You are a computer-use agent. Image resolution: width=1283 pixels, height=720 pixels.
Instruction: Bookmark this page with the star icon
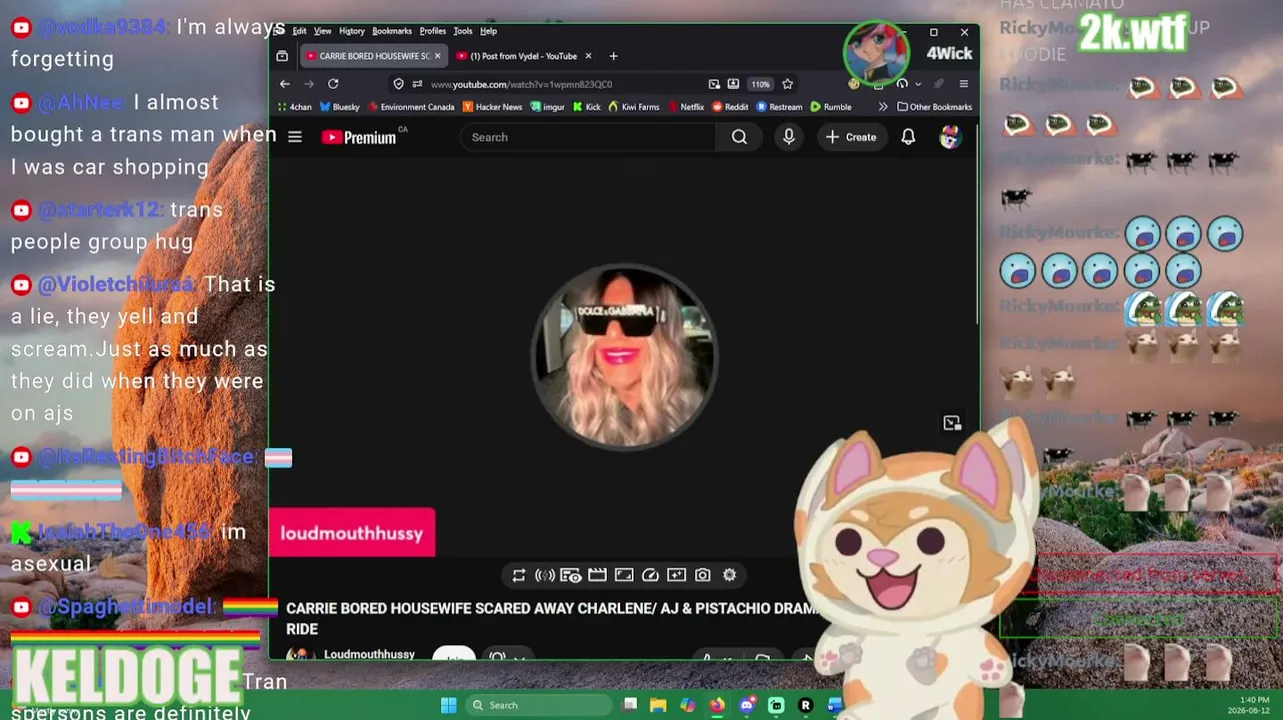point(788,84)
